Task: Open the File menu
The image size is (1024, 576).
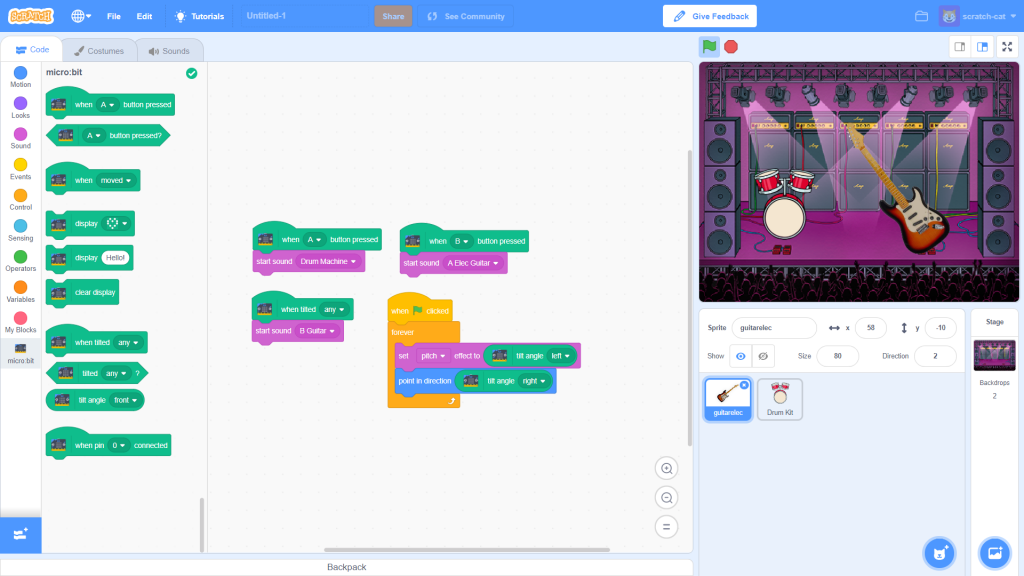Action: pyautogui.click(x=113, y=16)
